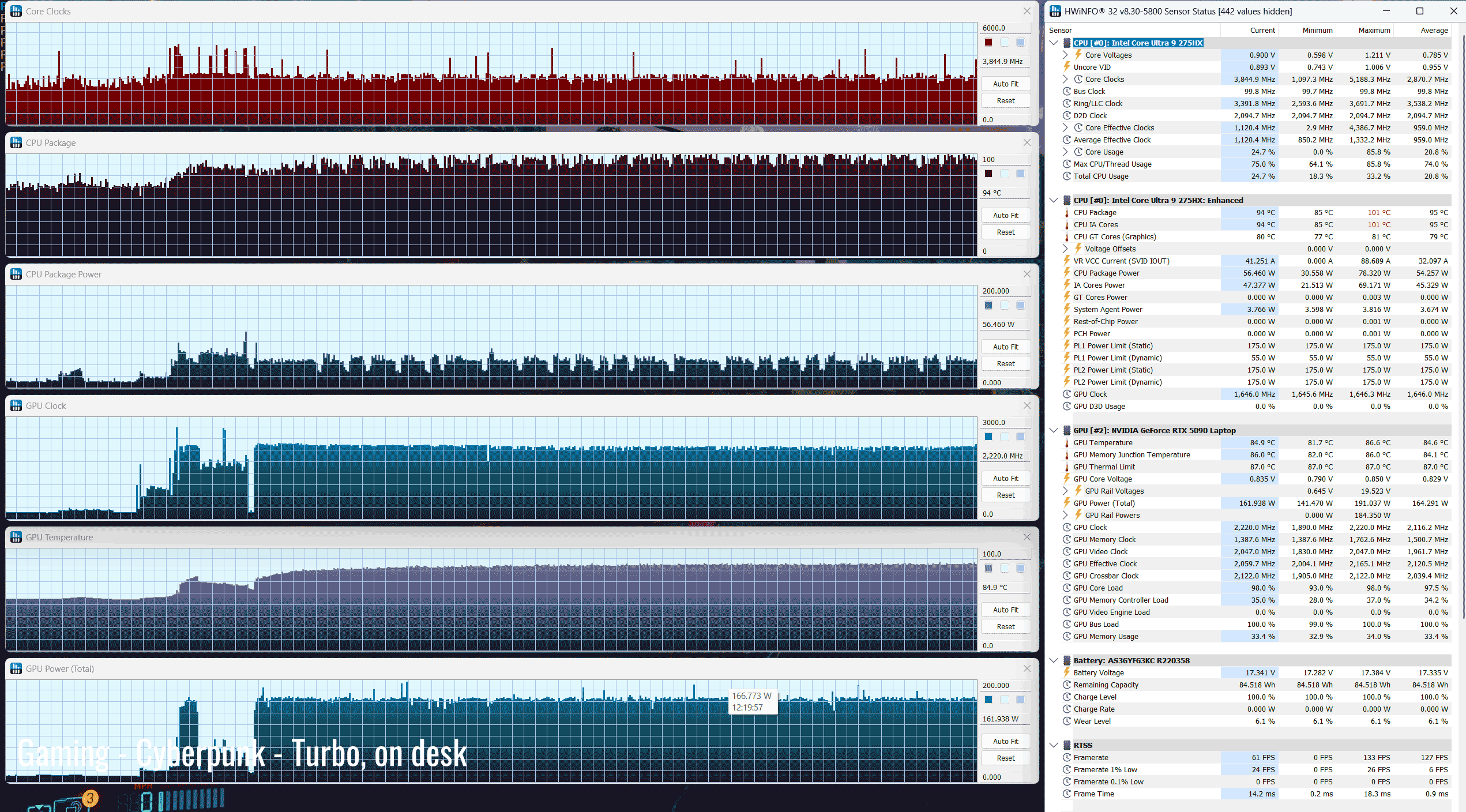Expand the GPU Rail Voltages entry
The image size is (1466, 812).
(x=1066, y=491)
